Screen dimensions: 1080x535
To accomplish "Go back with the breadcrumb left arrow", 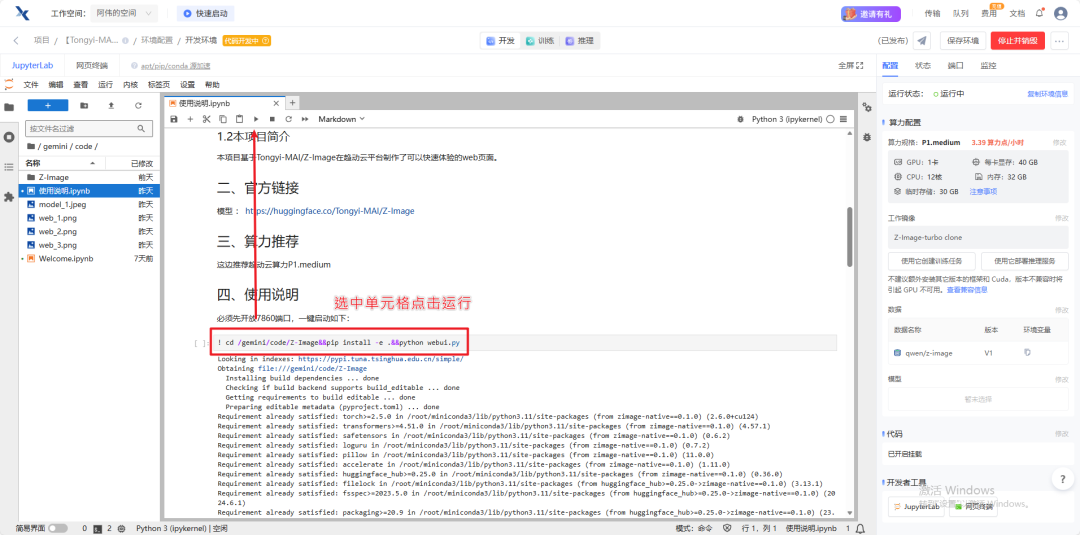I will [15, 41].
